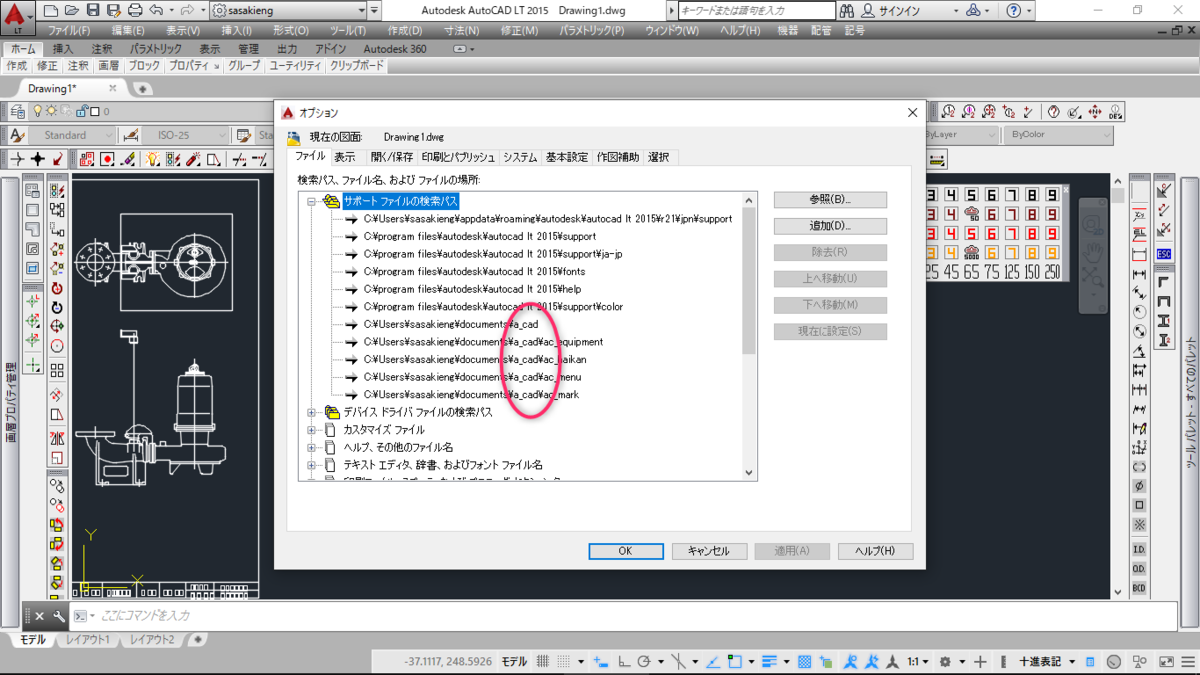This screenshot has width=1200, height=675.
Task: Click the workspace gear icon in status bar
Action: tap(945, 662)
